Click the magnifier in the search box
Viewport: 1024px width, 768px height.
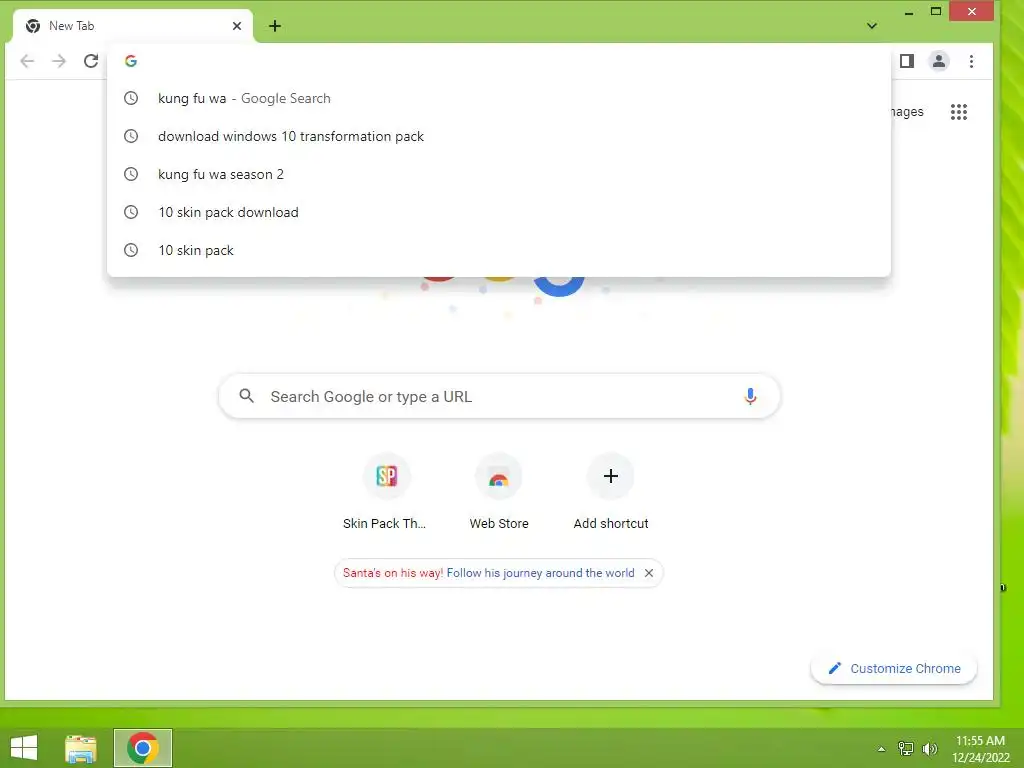tap(246, 396)
